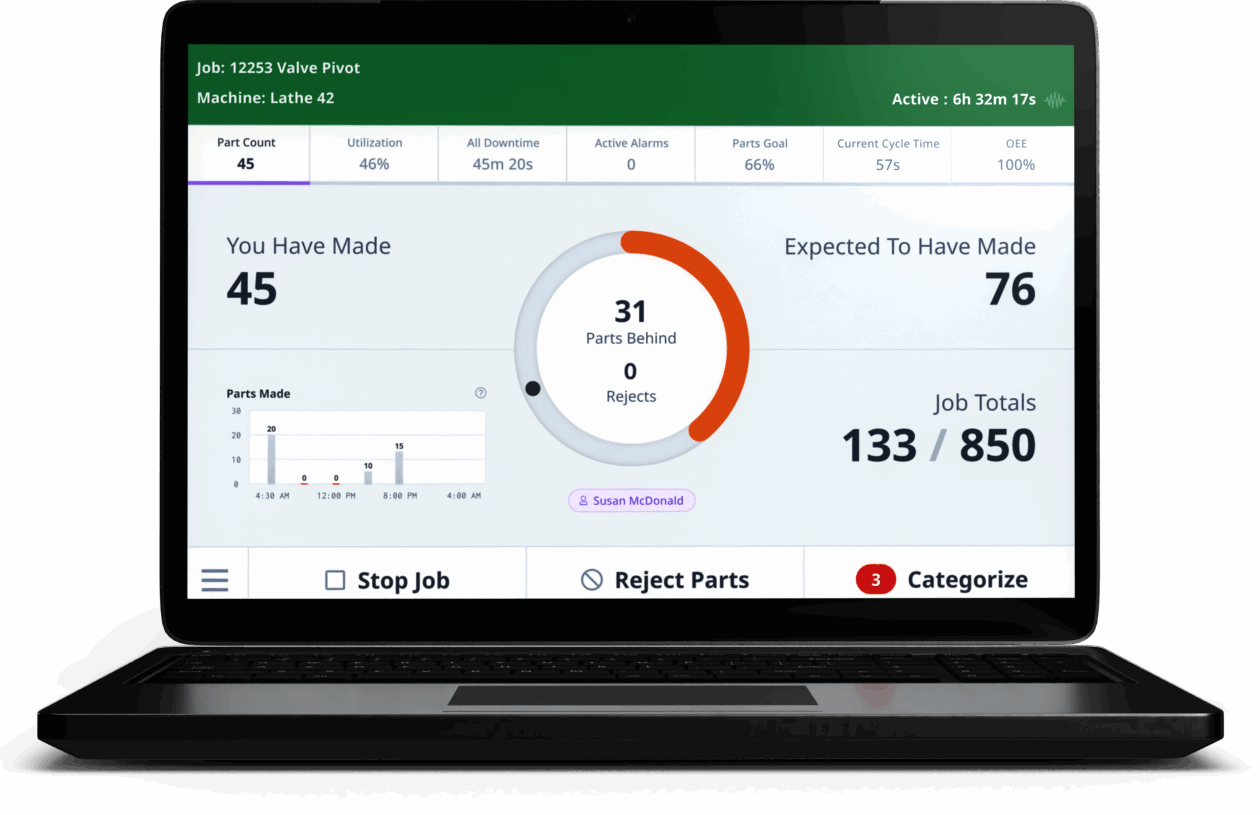Select the Parts Goal tab
This screenshot has width=1260, height=815.
point(759,153)
